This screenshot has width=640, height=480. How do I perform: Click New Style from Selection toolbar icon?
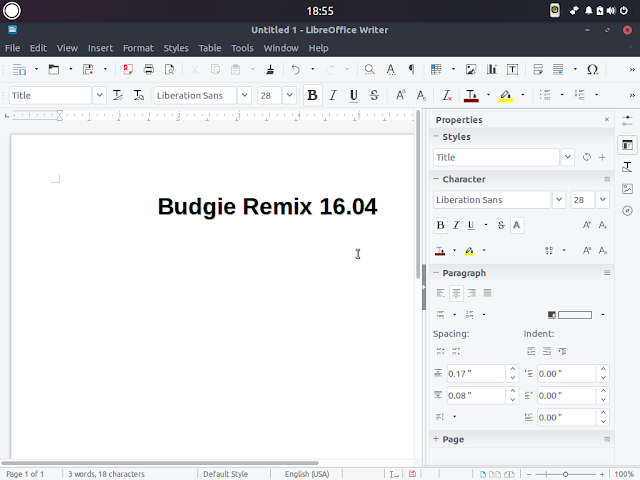point(139,95)
